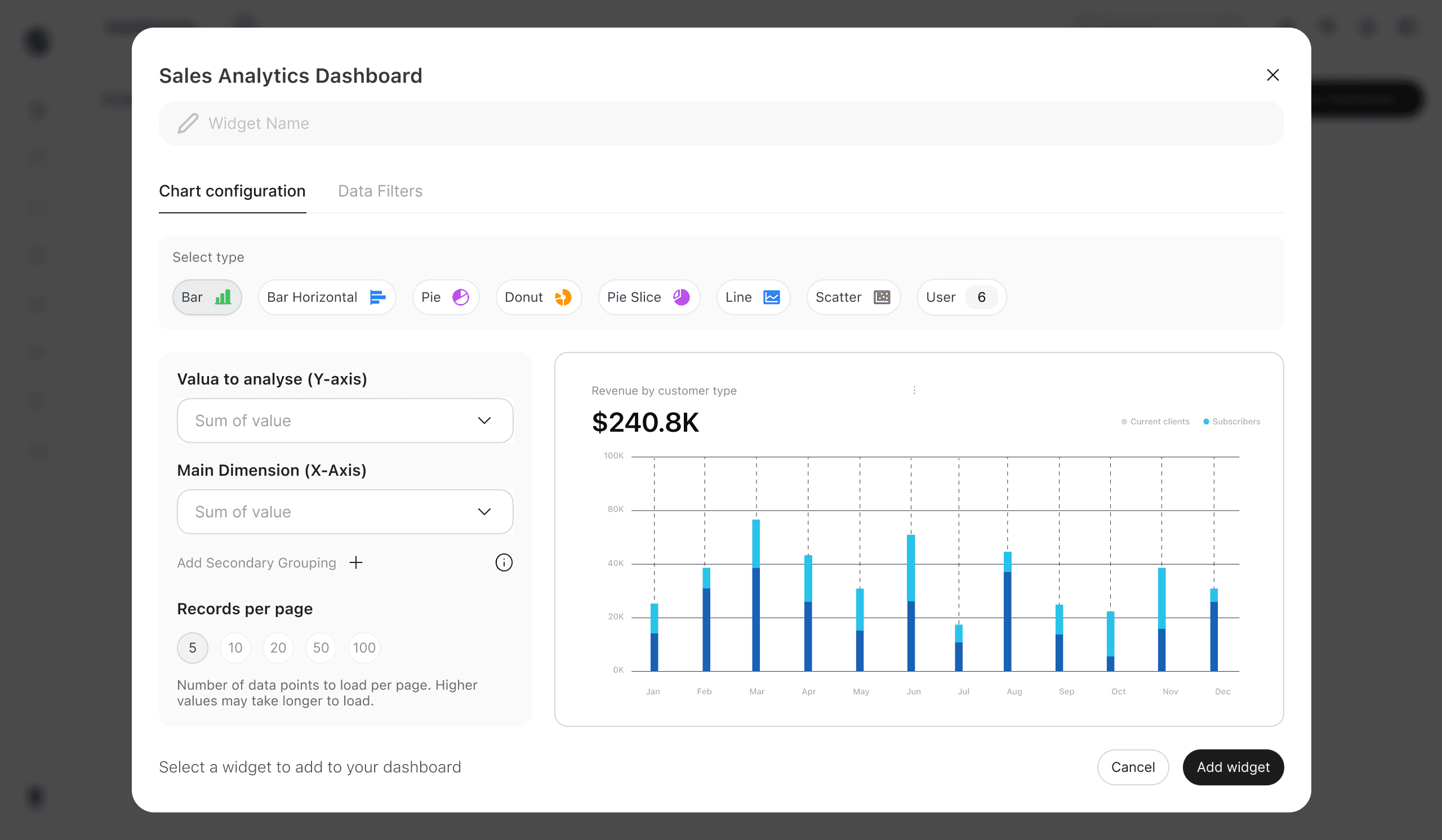
Task: Select the Bar chart type icon
Action: (x=222, y=297)
